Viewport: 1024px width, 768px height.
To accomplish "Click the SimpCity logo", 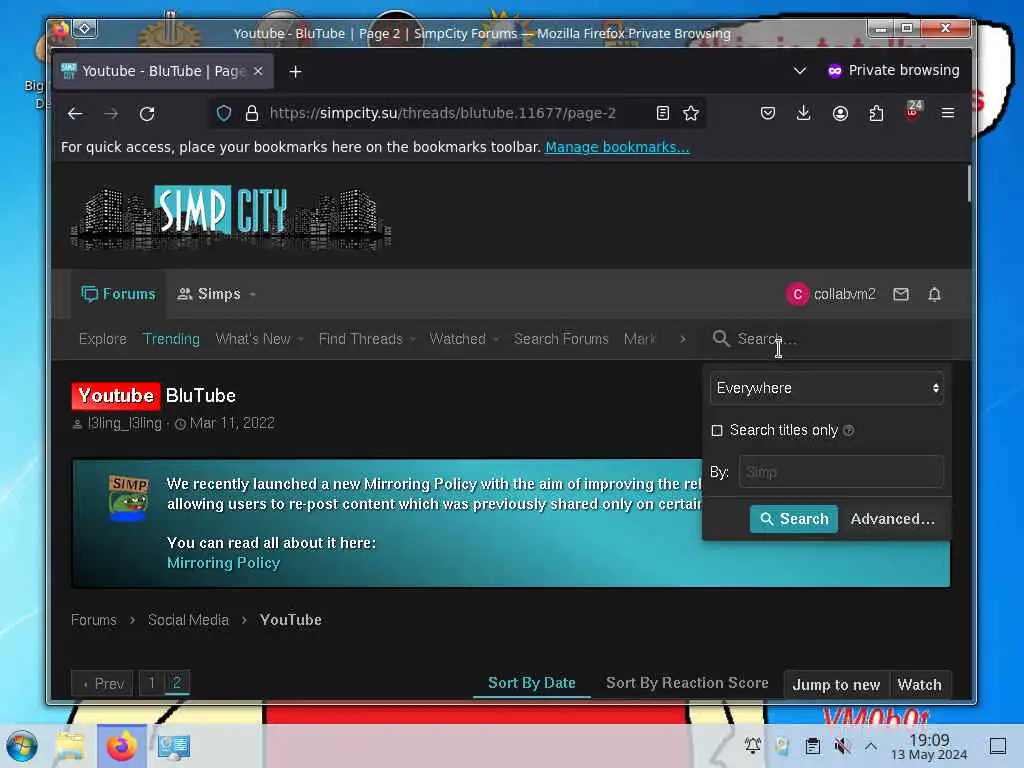I will (x=231, y=215).
